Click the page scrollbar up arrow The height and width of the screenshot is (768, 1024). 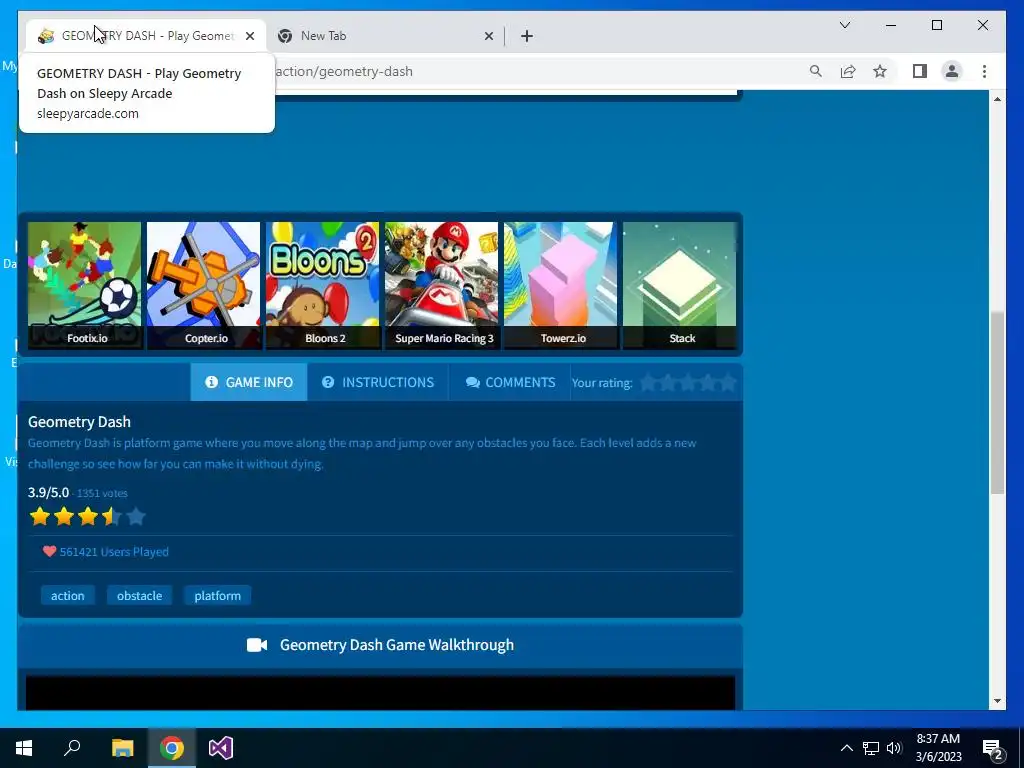click(x=997, y=99)
